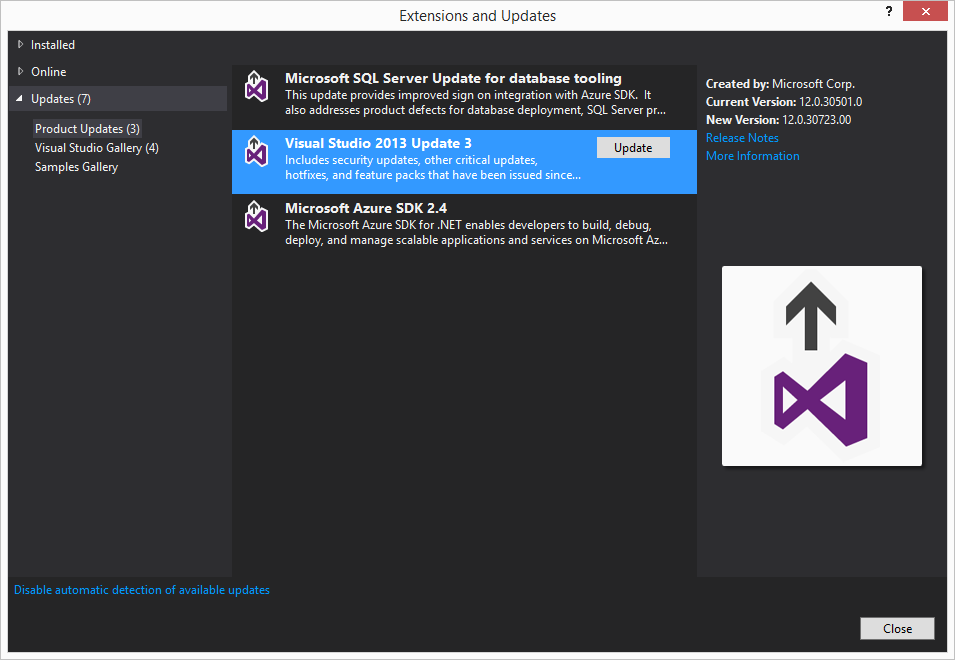Collapse the Updates (7) section

pyautogui.click(x=21, y=99)
